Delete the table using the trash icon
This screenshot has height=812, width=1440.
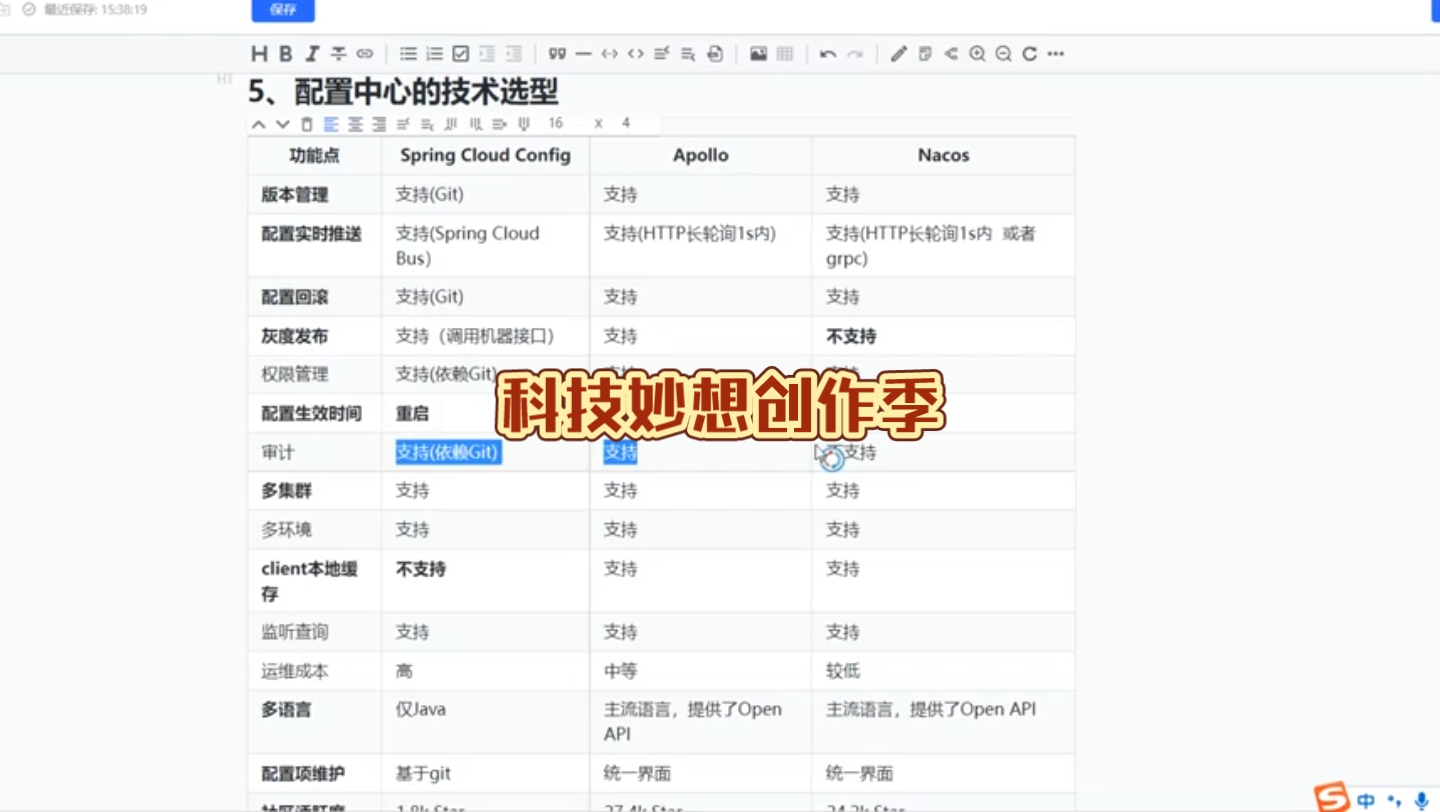point(307,124)
